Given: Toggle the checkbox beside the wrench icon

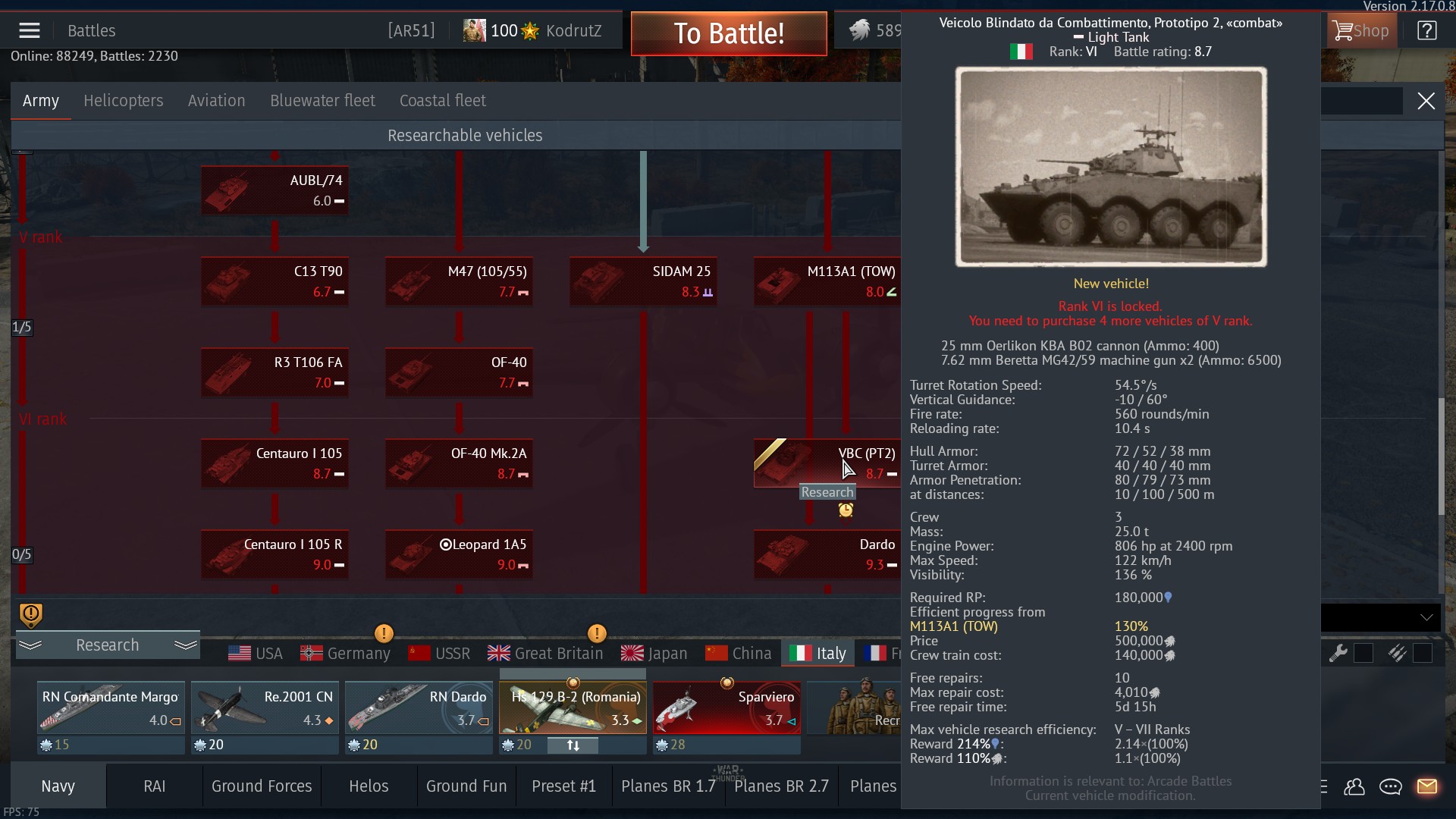Looking at the screenshot, I should click(1363, 653).
